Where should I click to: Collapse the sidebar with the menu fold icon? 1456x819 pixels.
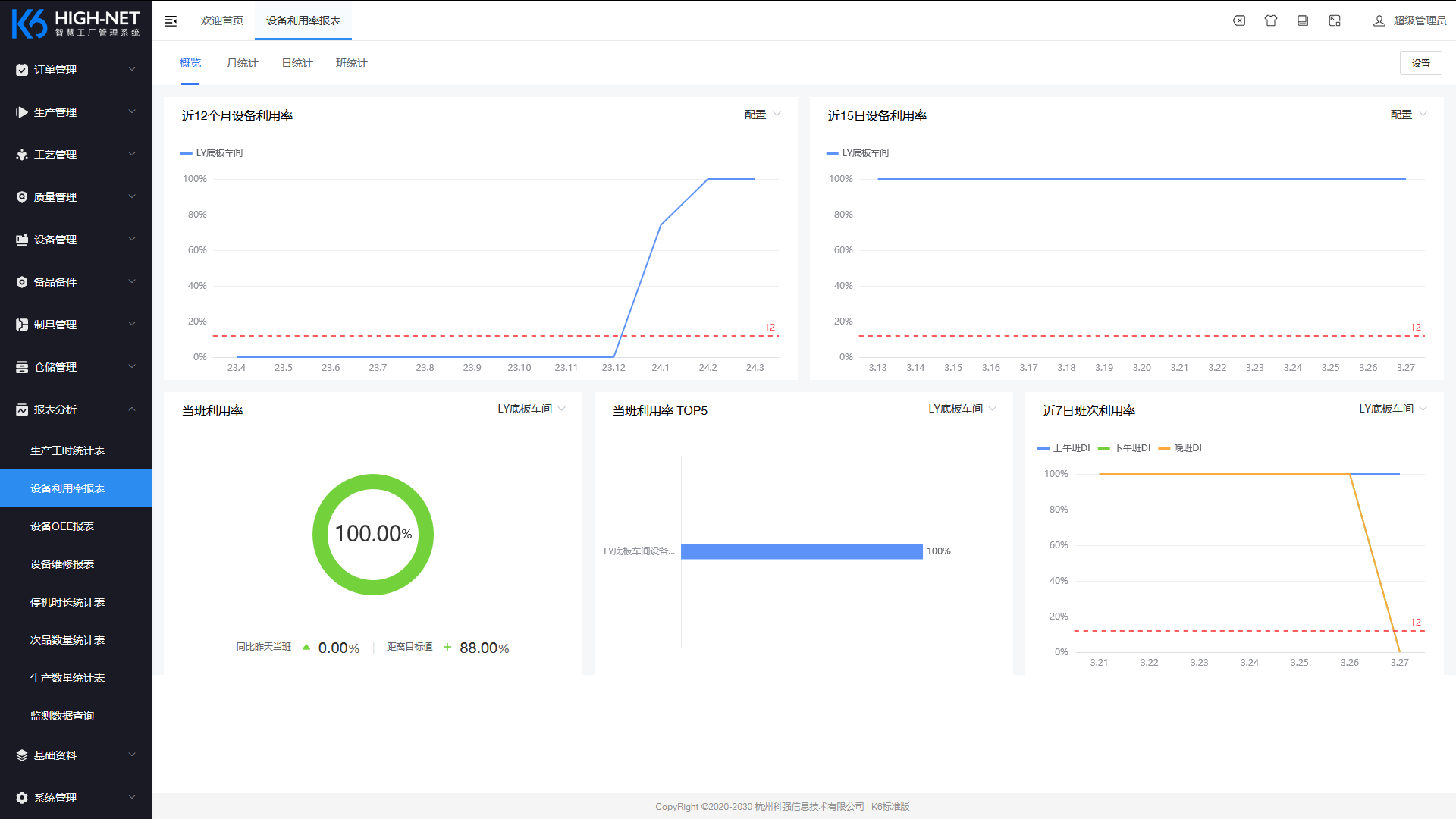171,20
